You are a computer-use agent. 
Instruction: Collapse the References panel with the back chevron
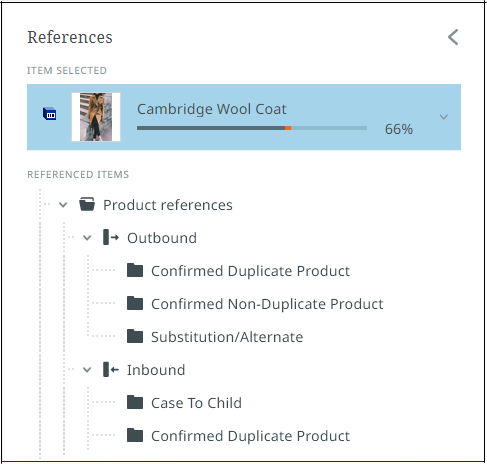453,37
